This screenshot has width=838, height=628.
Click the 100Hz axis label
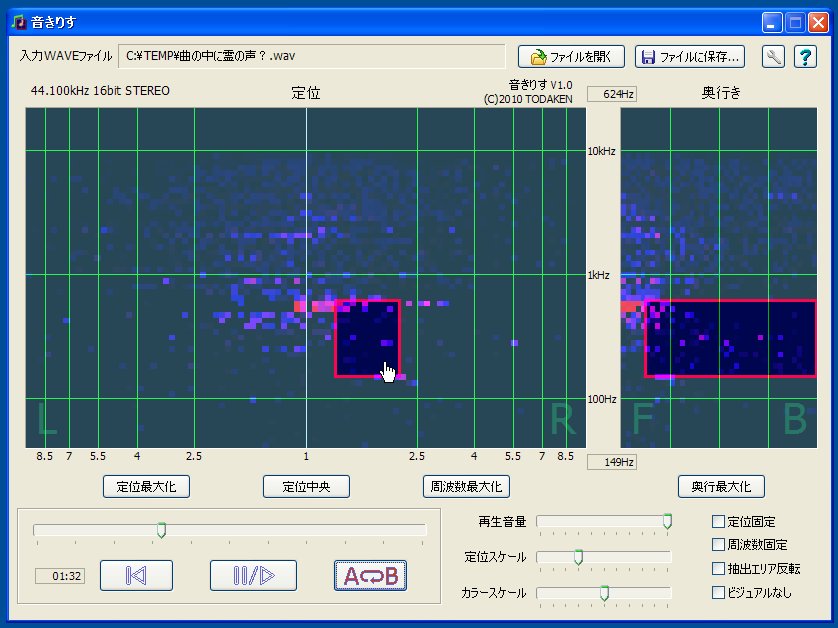click(602, 399)
